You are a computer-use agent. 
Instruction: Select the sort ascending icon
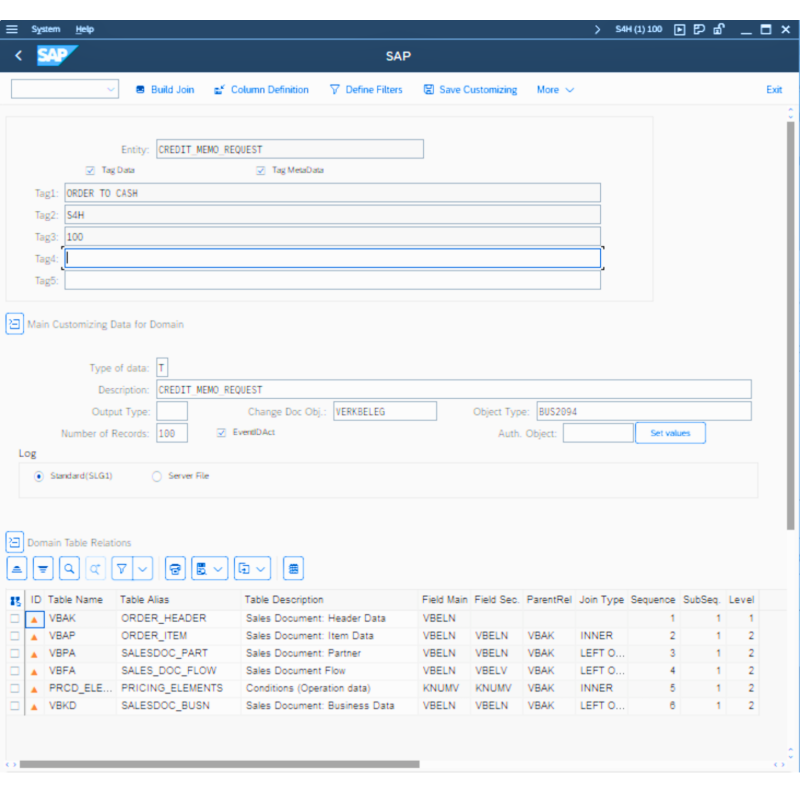click(17, 567)
